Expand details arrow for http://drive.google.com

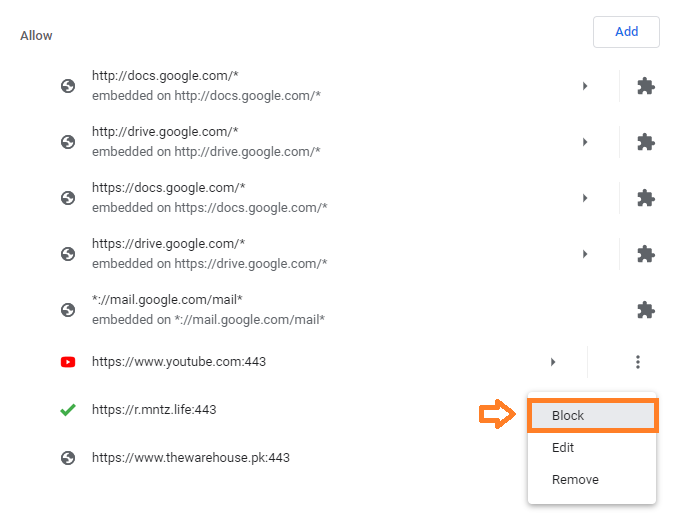pos(585,142)
